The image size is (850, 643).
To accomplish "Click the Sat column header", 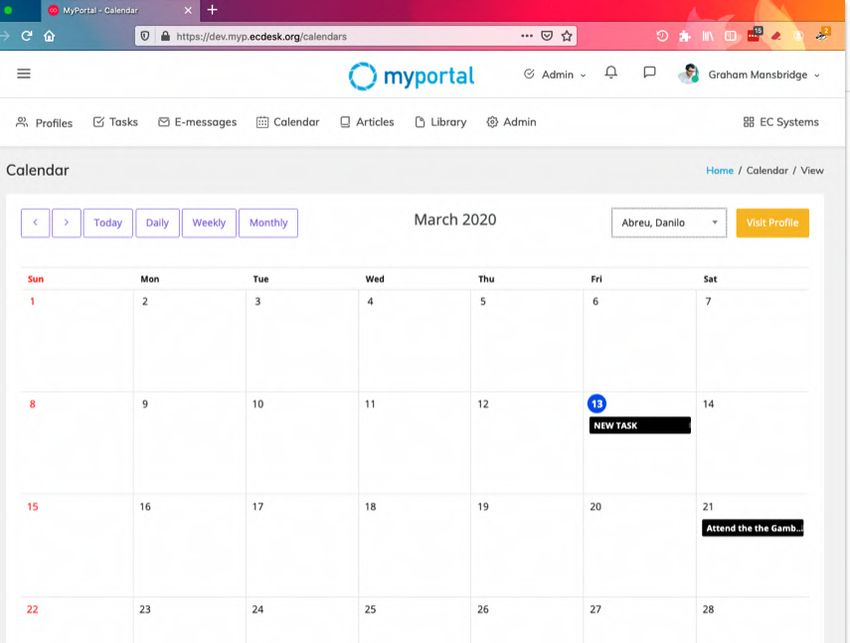I will (710, 279).
